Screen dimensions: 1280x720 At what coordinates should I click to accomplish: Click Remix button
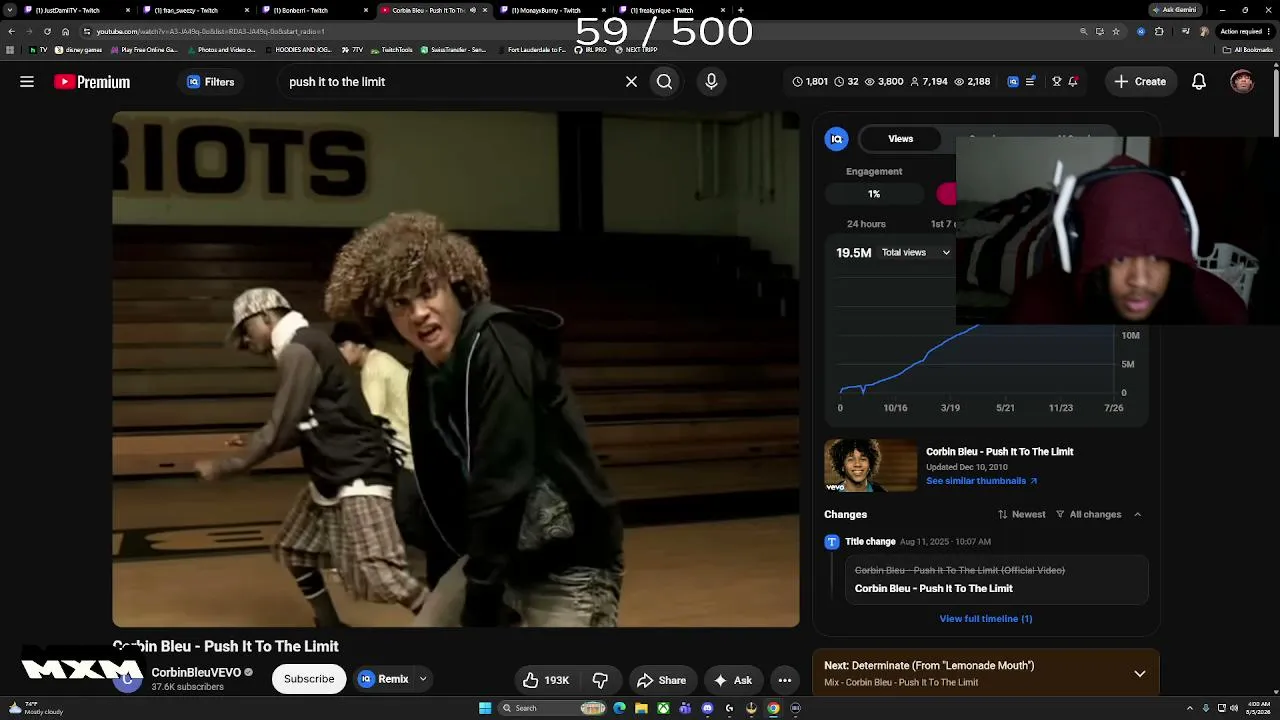click(x=385, y=679)
